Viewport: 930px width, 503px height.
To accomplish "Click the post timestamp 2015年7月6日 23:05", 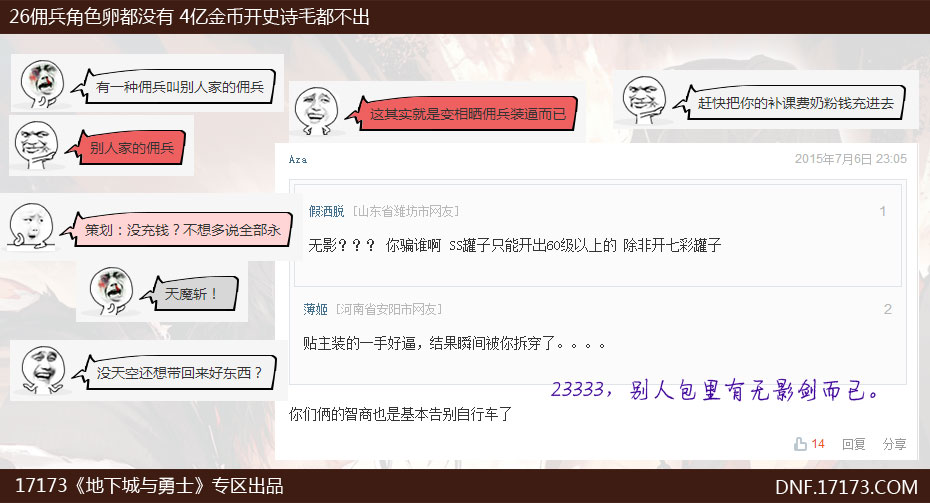I will tap(851, 159).
